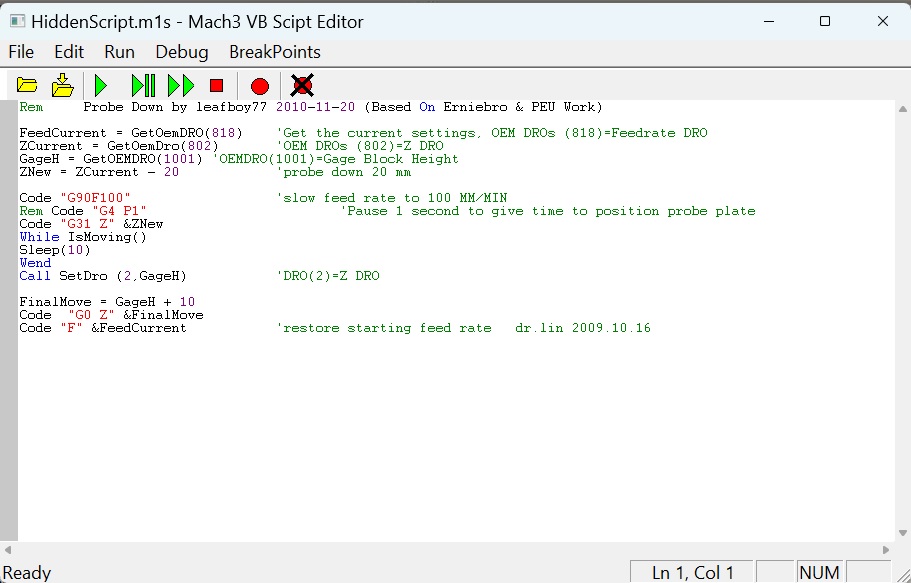Click the 'Wend' keyword
Image resolution: width=911 pixels, height=583 pixels.
coord(35,263)
